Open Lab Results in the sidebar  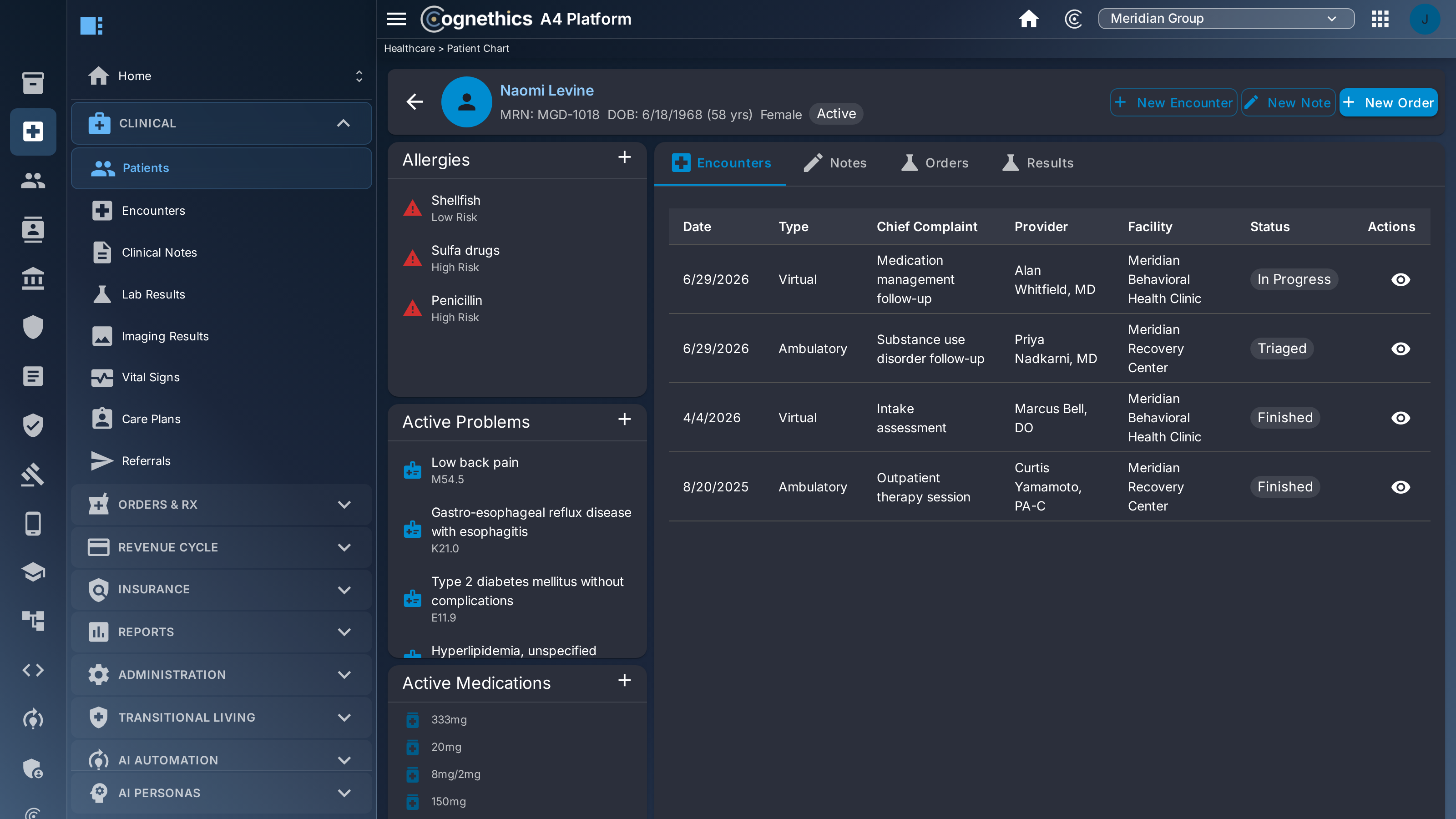click(152, 294)
